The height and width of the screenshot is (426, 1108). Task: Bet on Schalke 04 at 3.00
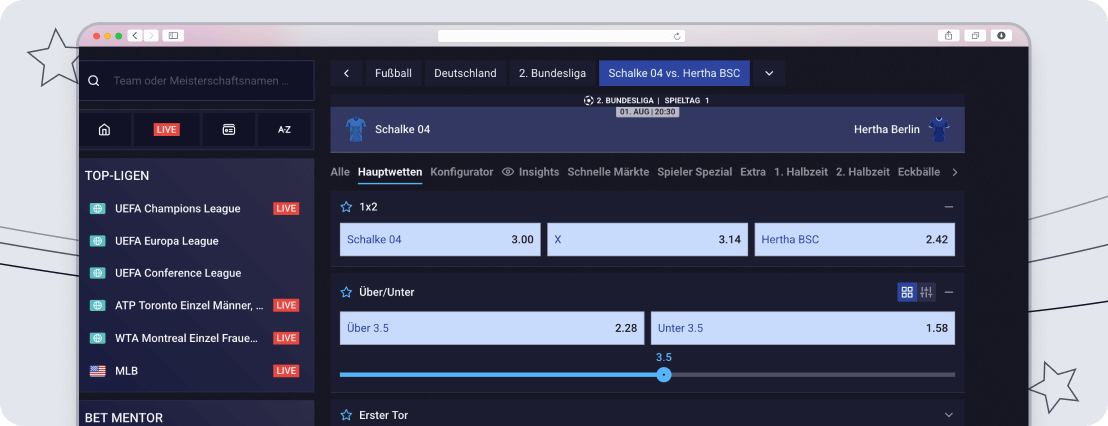[x=440, y=239]
